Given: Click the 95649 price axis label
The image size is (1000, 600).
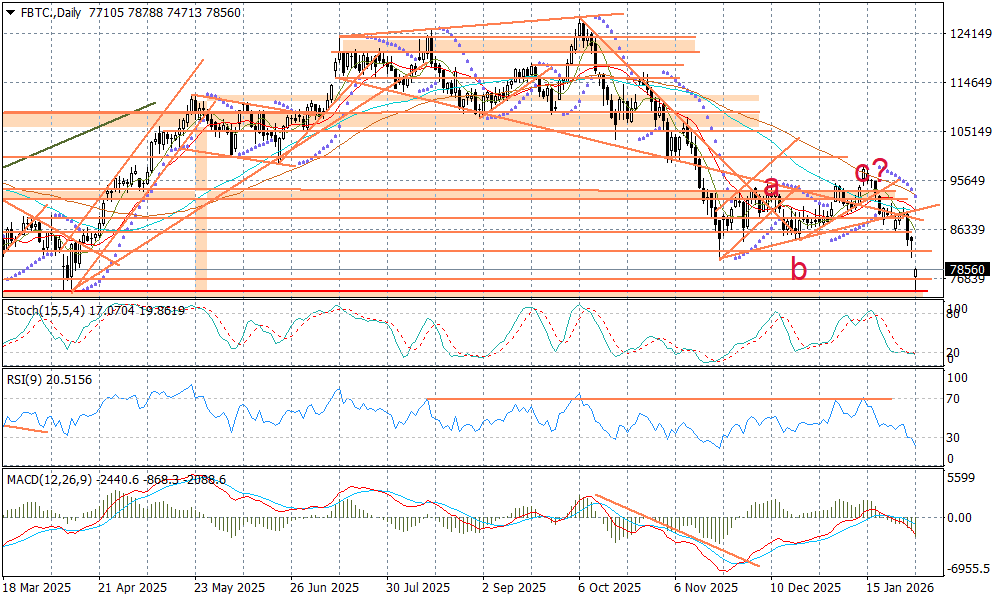Looking at the screenshot, I should click(968, 181).
